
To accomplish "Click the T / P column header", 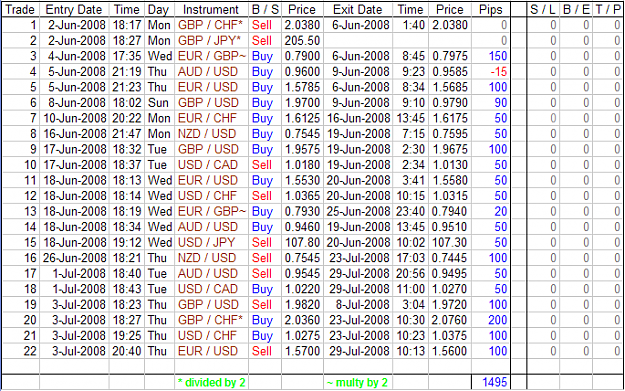I will [608, 9].
